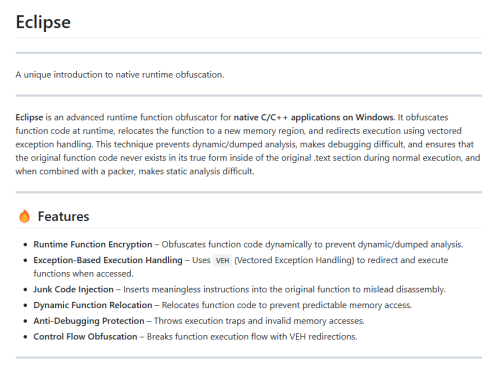Screen dimensions: 500x366
Task: Click Junk Code Injection bullet title
Action: pyautogui.click(x=73, y=289)
